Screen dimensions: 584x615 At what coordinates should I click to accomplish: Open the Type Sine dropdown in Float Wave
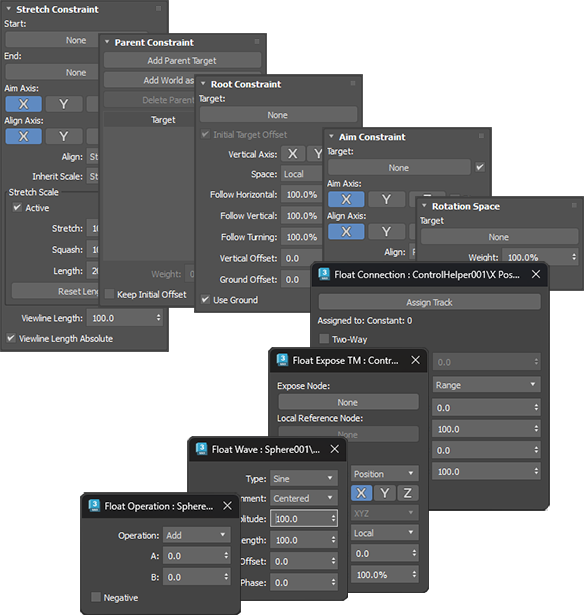click(x=304, y=478)
